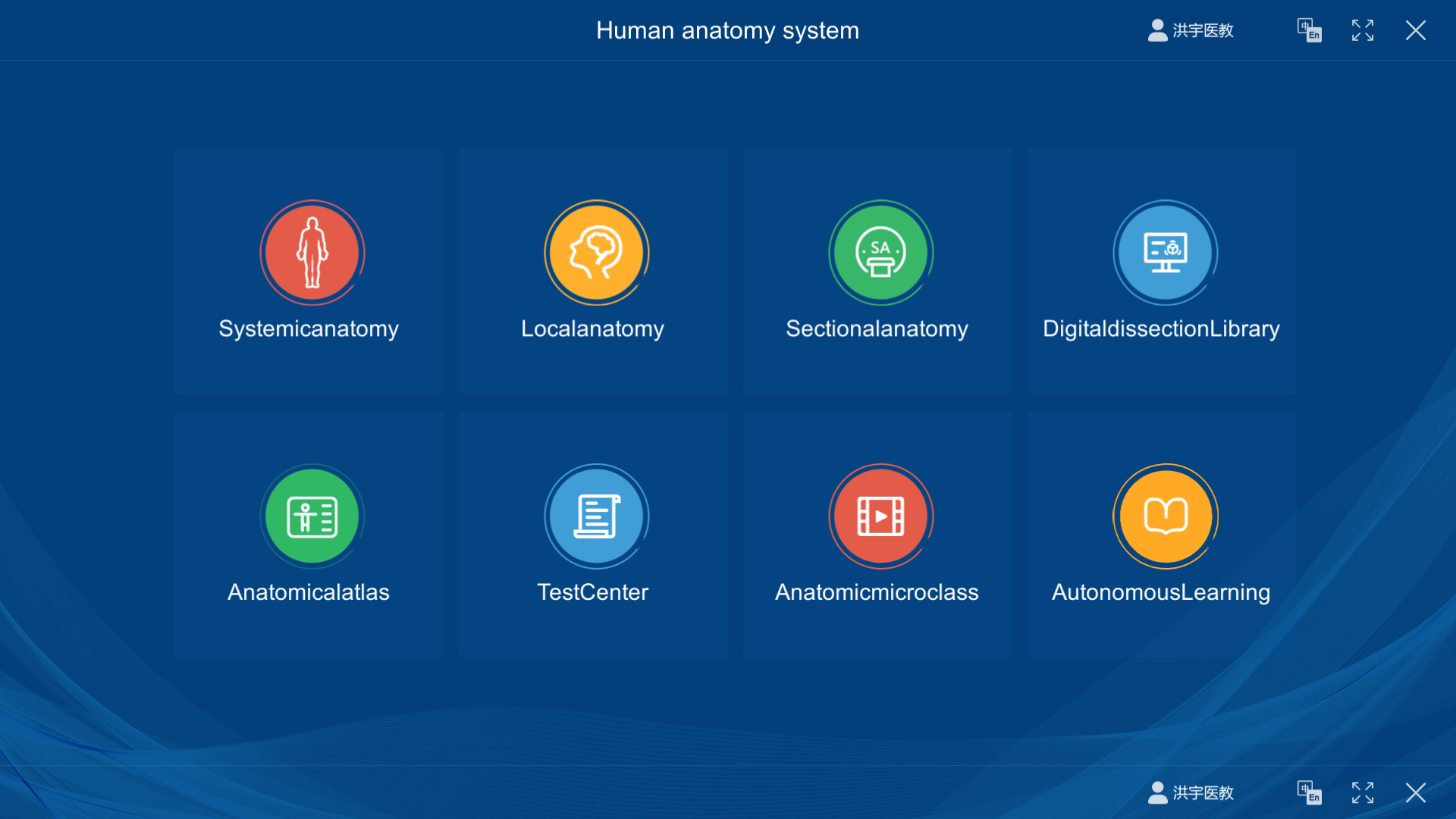This screenshot has height=819, width=1456.
Task: Click the Anatomicmicroclass label
Action: [x=877, y=592]
